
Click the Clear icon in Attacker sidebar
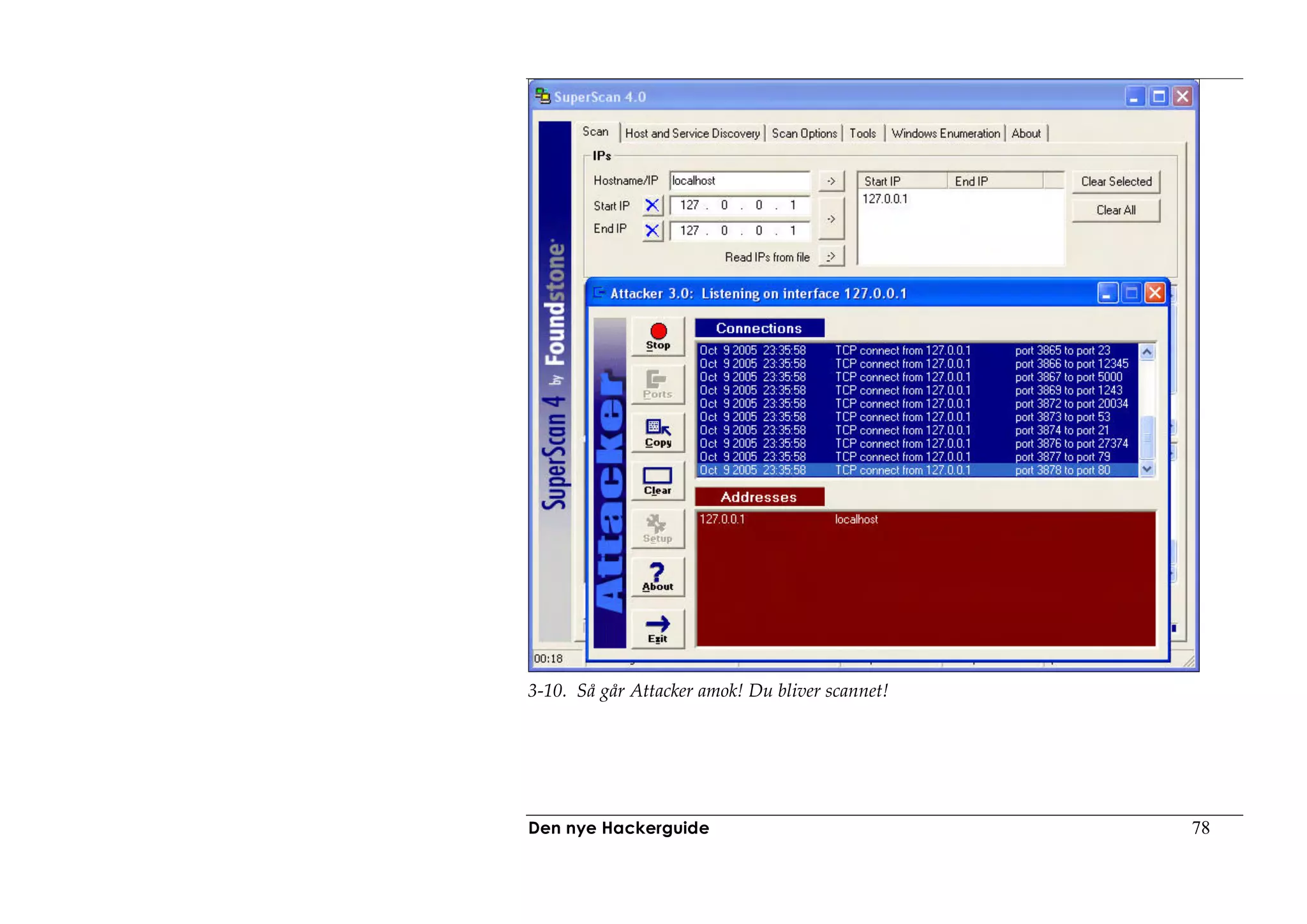(657, 481)
